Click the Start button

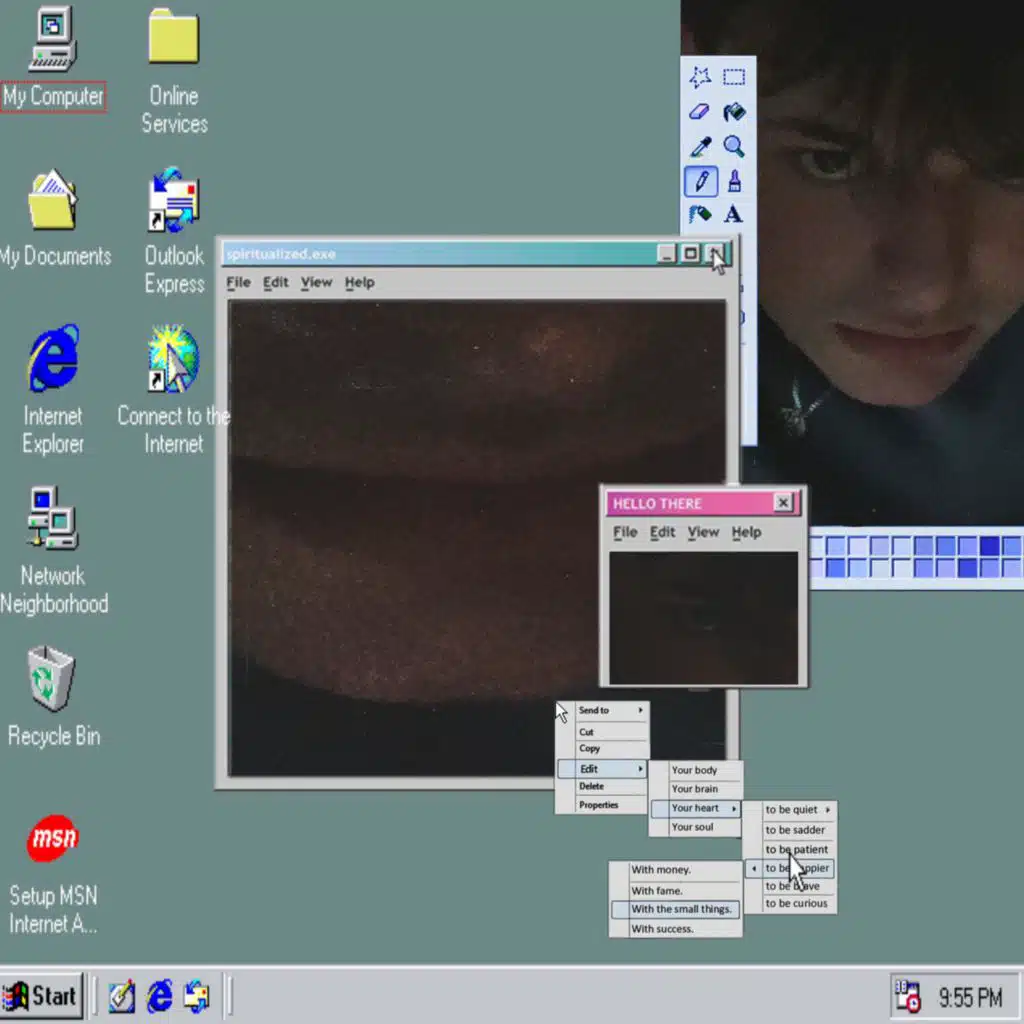(42, 996)
